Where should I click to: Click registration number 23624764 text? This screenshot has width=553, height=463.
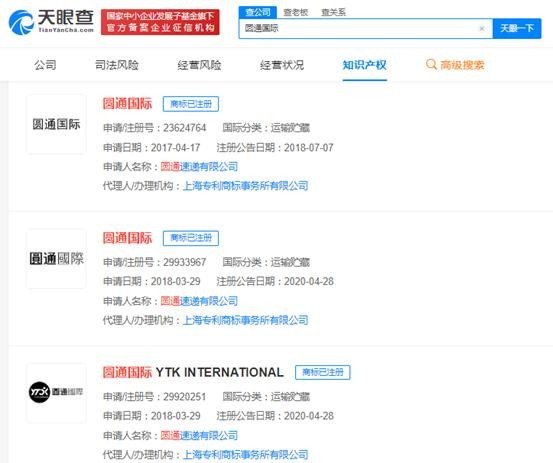184,128
